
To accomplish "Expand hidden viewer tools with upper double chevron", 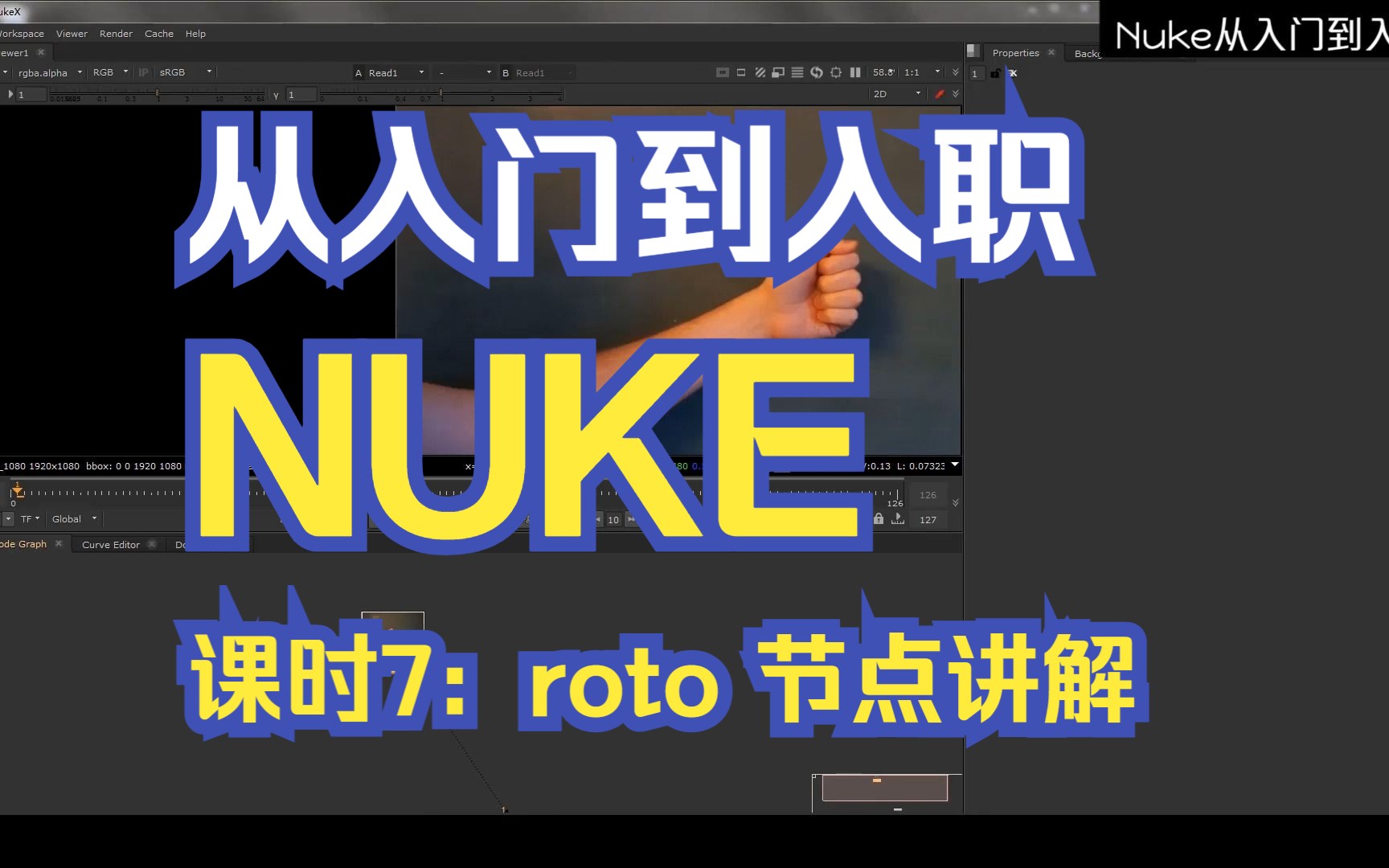I will point(956,72).
